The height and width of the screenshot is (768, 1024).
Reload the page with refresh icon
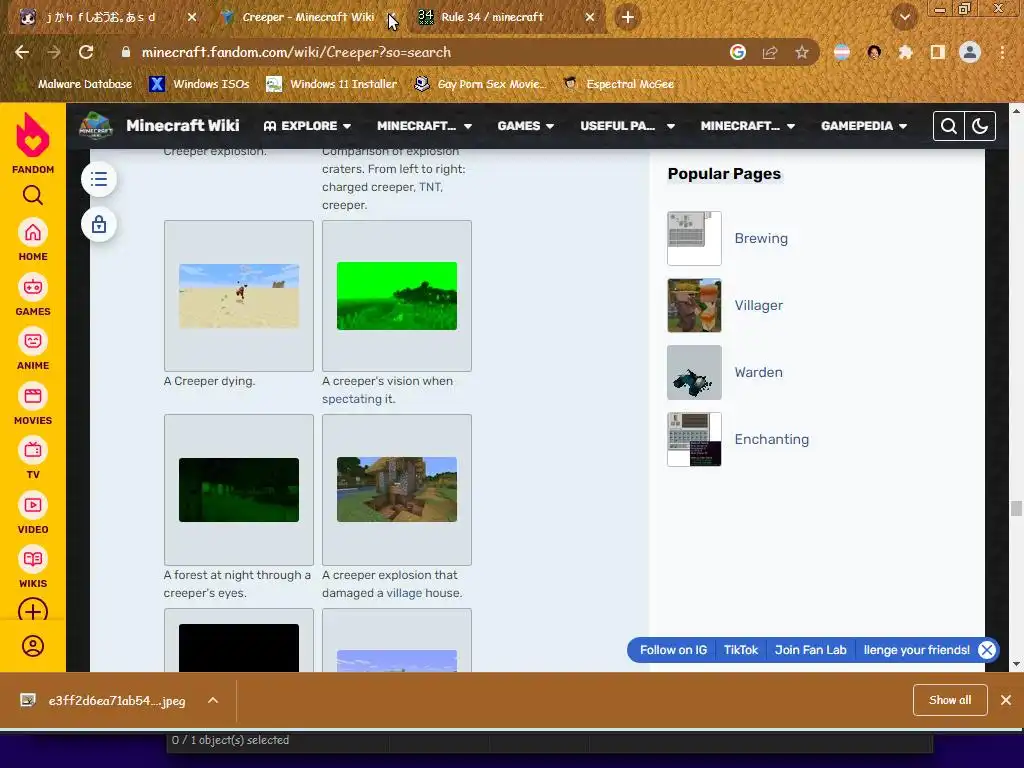[x=86, y=52]
